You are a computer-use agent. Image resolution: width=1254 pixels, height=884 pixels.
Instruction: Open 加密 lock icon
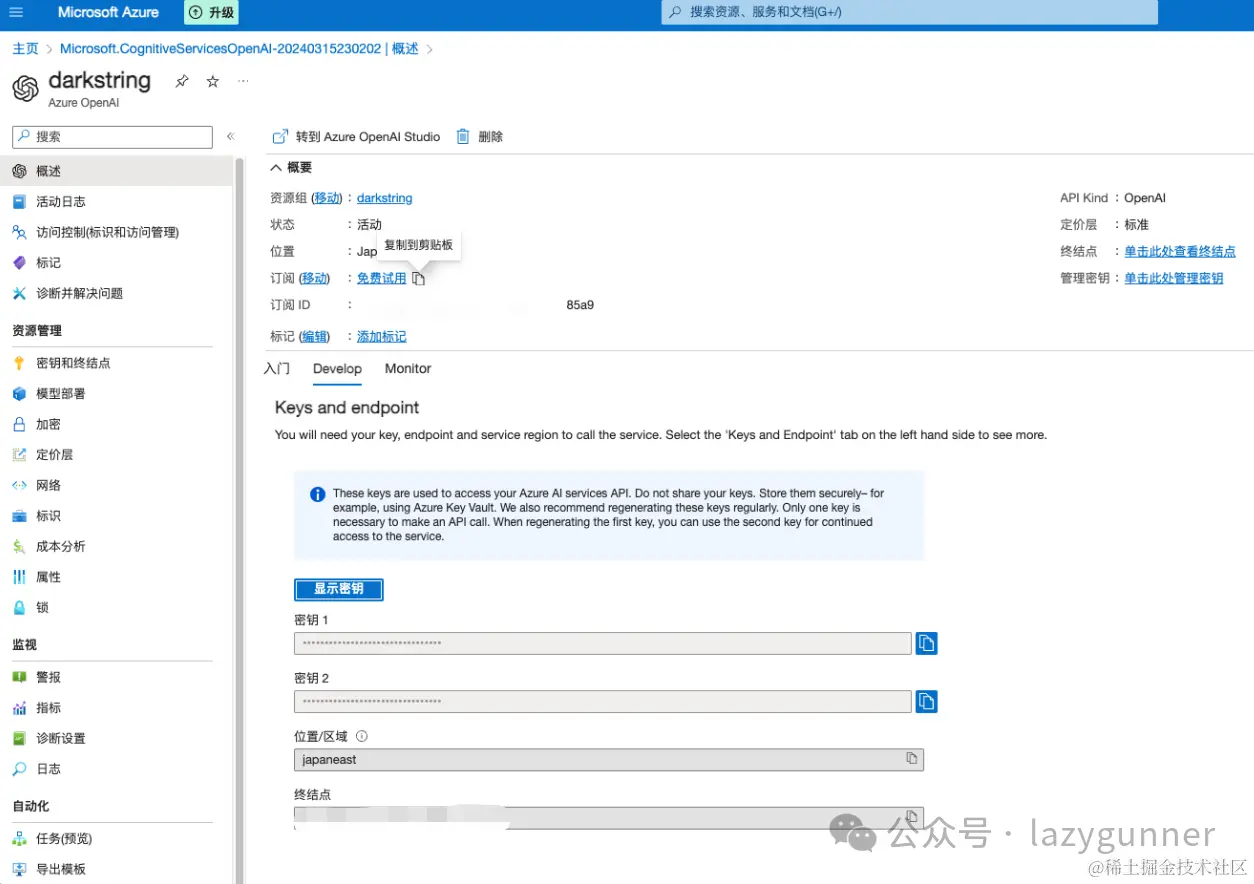click(x=19, y=424)
